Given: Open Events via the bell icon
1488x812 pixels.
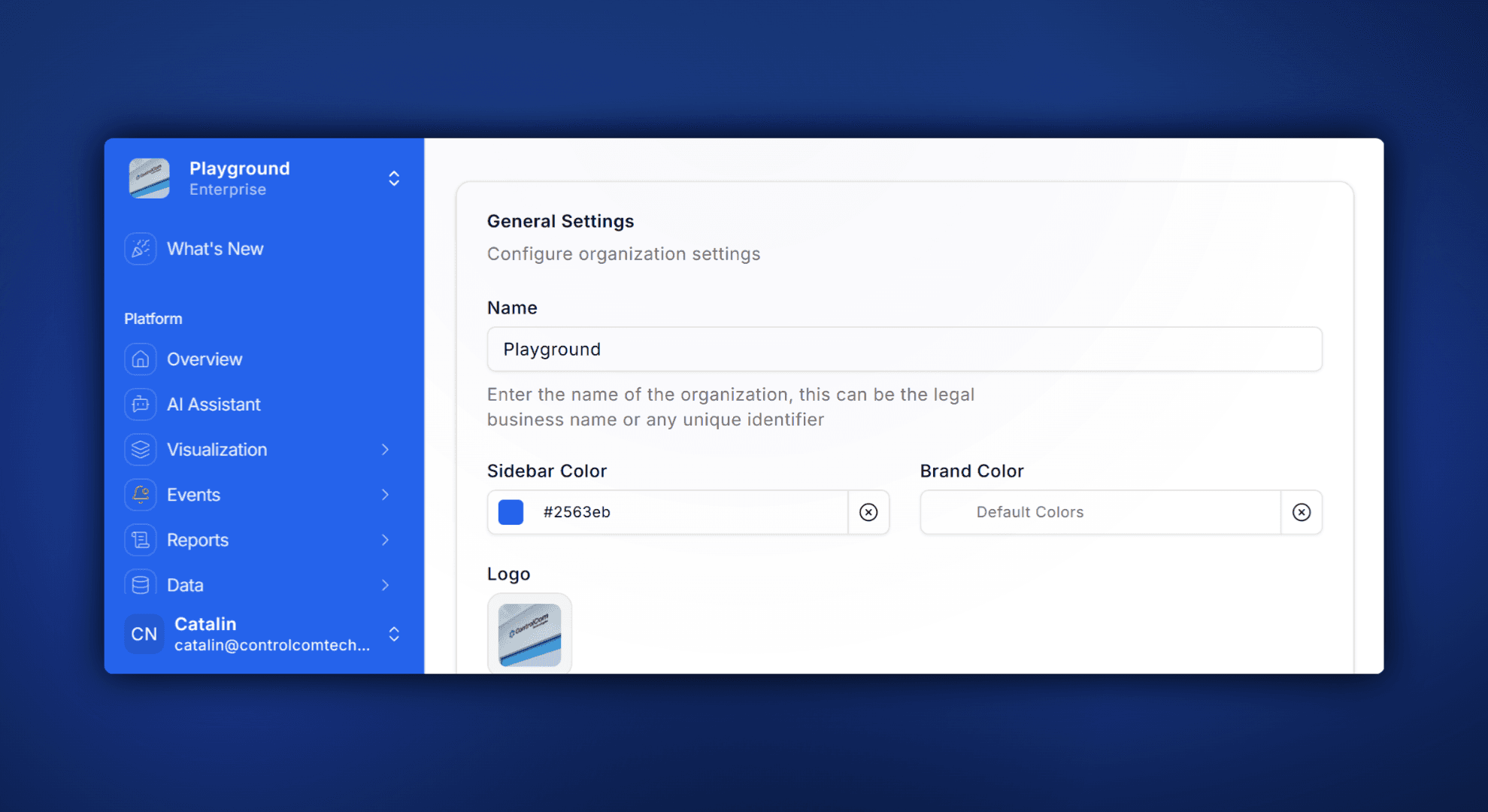Looking at the screenshot, I should point(140,494).
